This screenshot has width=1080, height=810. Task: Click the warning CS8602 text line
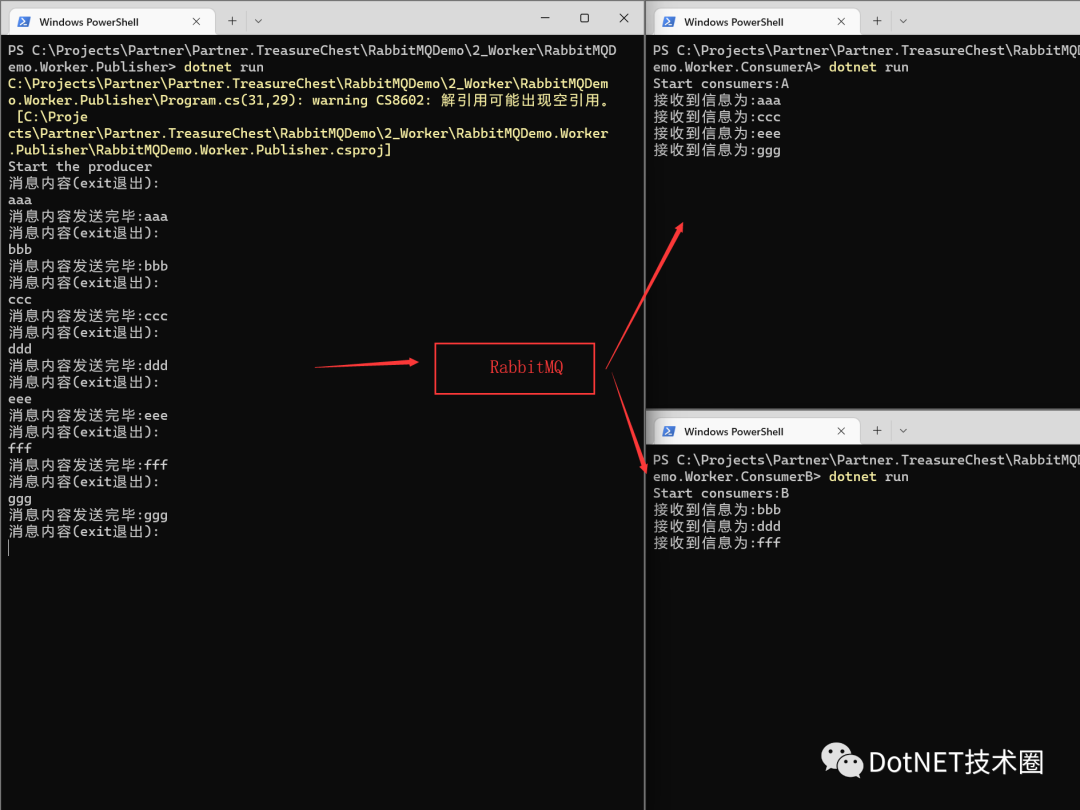coord(308,101)
